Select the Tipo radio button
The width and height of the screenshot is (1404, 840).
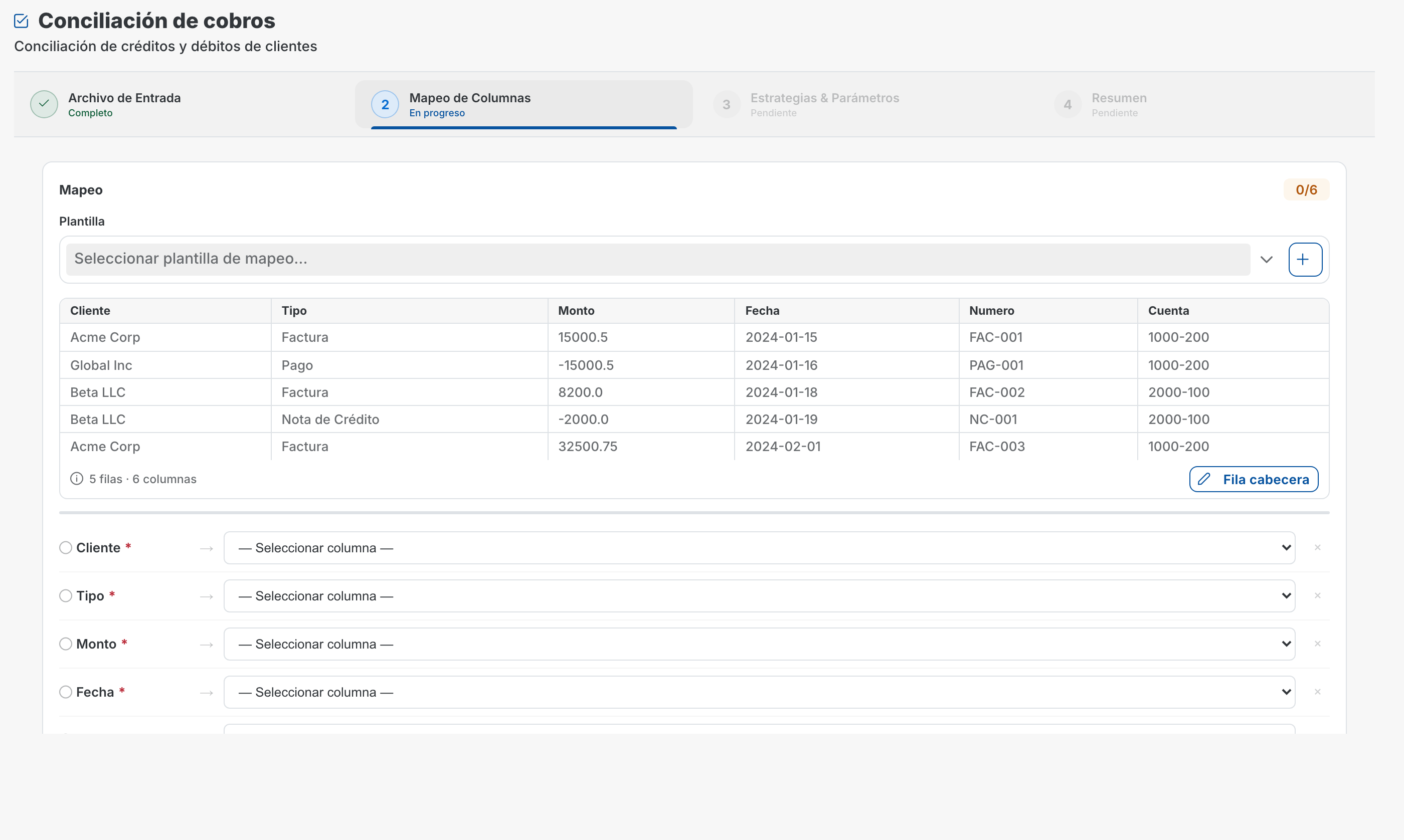66,595
